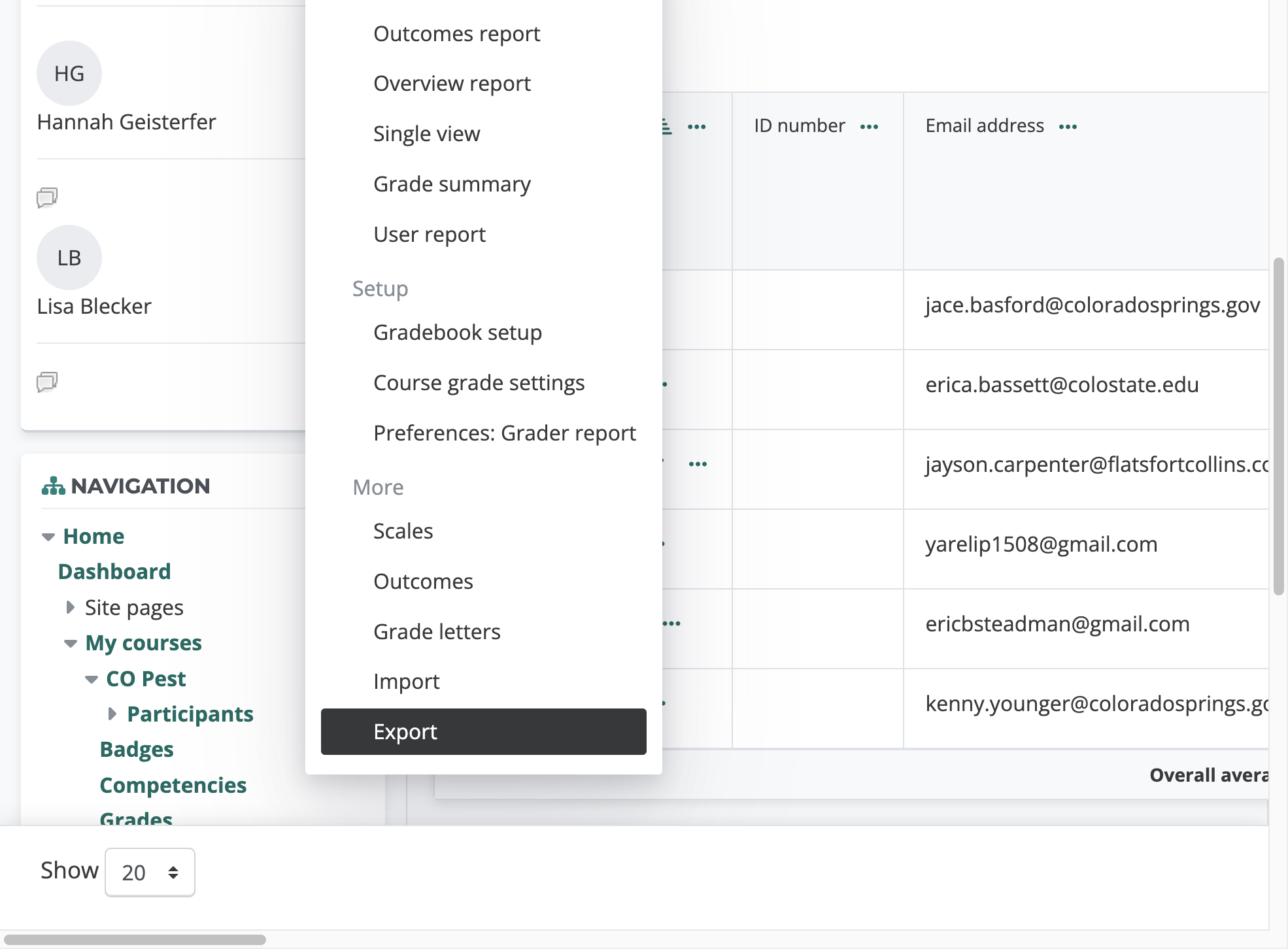Collapse the My courses node

point(71,643)
